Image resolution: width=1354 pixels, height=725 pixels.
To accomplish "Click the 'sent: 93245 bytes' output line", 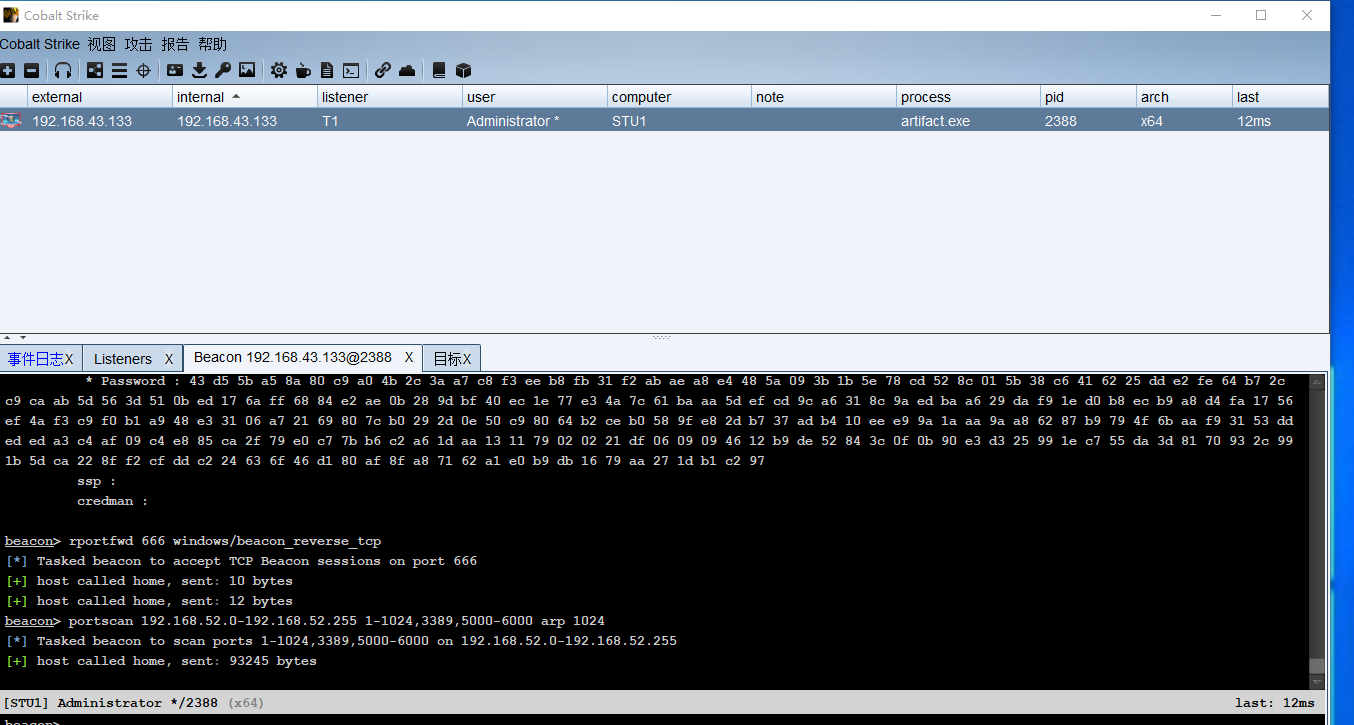I will [161, 661].
